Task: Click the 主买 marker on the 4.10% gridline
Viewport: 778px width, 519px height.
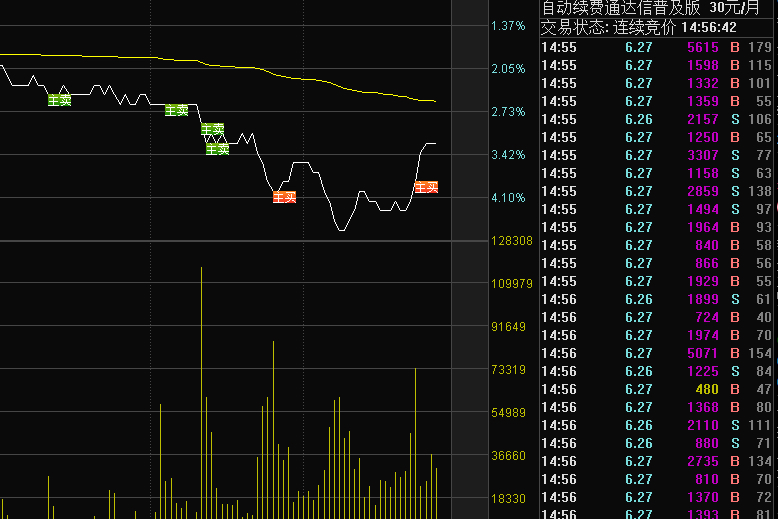Action: pyautogui.click(x=284, y=197)
